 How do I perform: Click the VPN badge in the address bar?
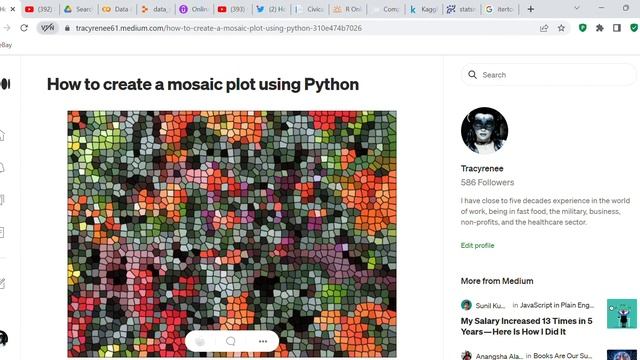click(47, 28)
